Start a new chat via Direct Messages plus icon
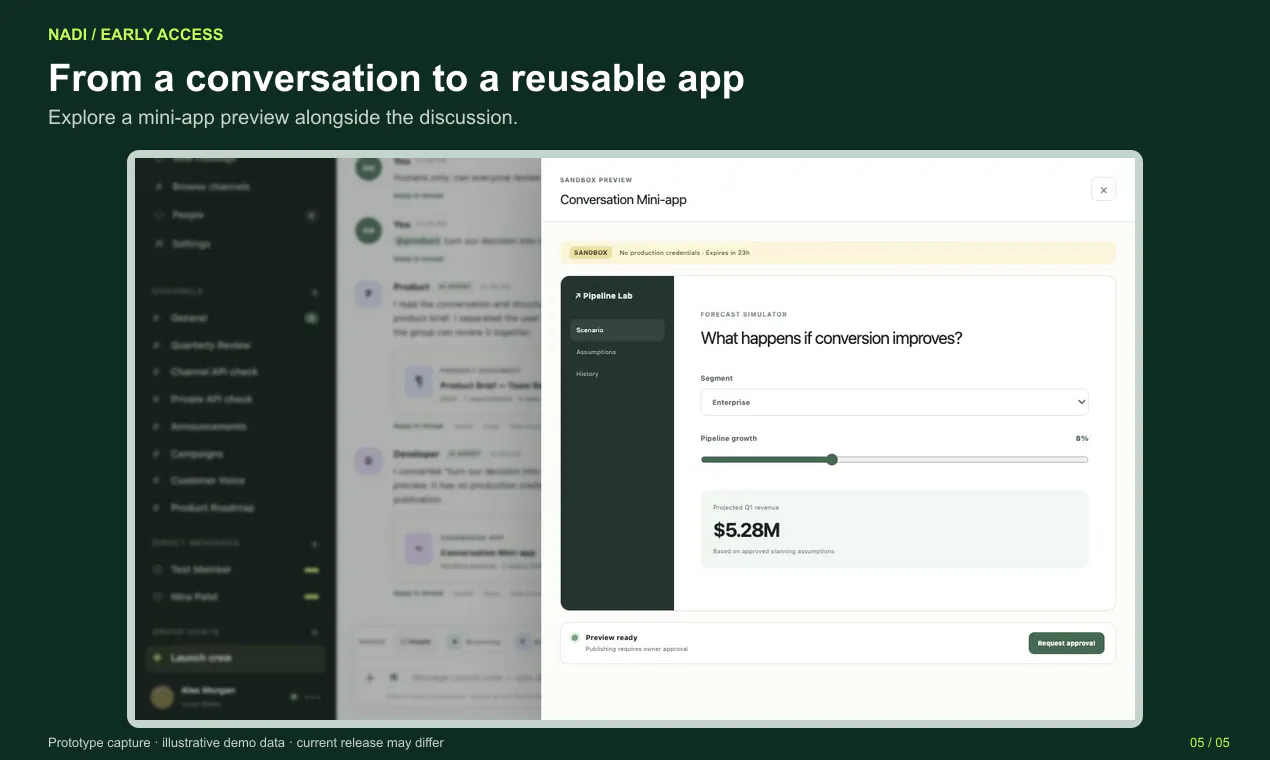This screenshot has height=760, width=1270. 314,544
